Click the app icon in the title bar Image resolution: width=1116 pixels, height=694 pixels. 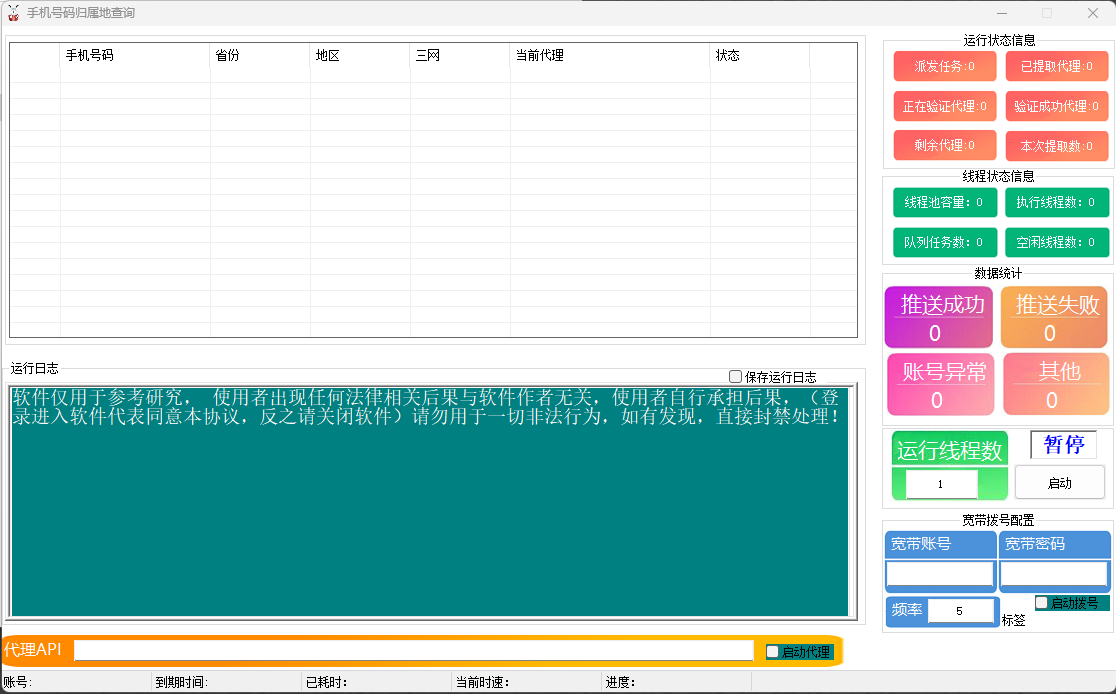tap(13, 13)
